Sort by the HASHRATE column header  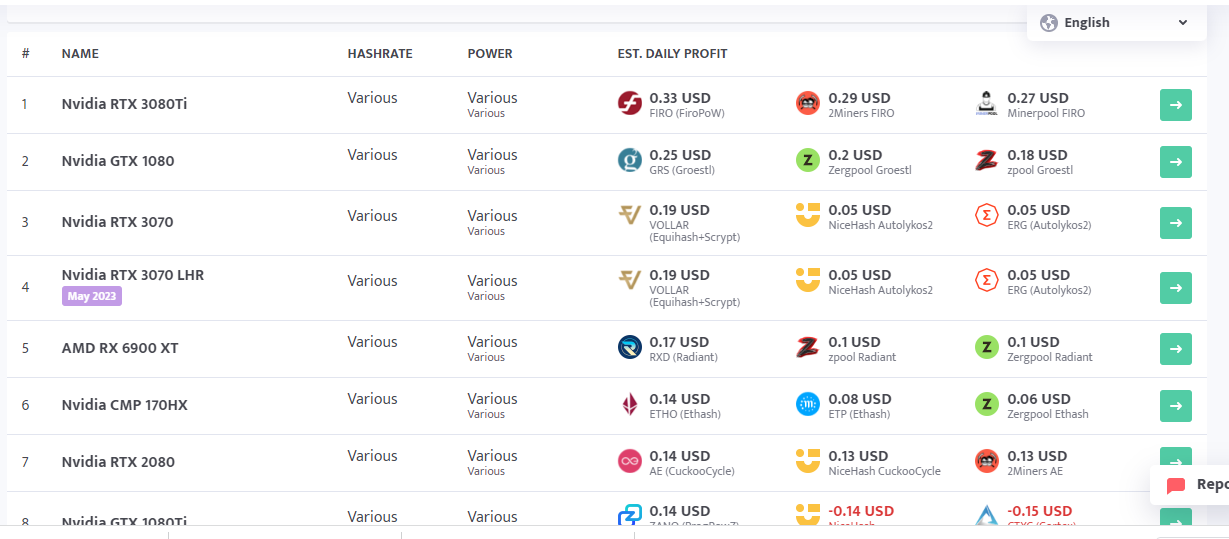pyautogui.click(x=379, y=54)
